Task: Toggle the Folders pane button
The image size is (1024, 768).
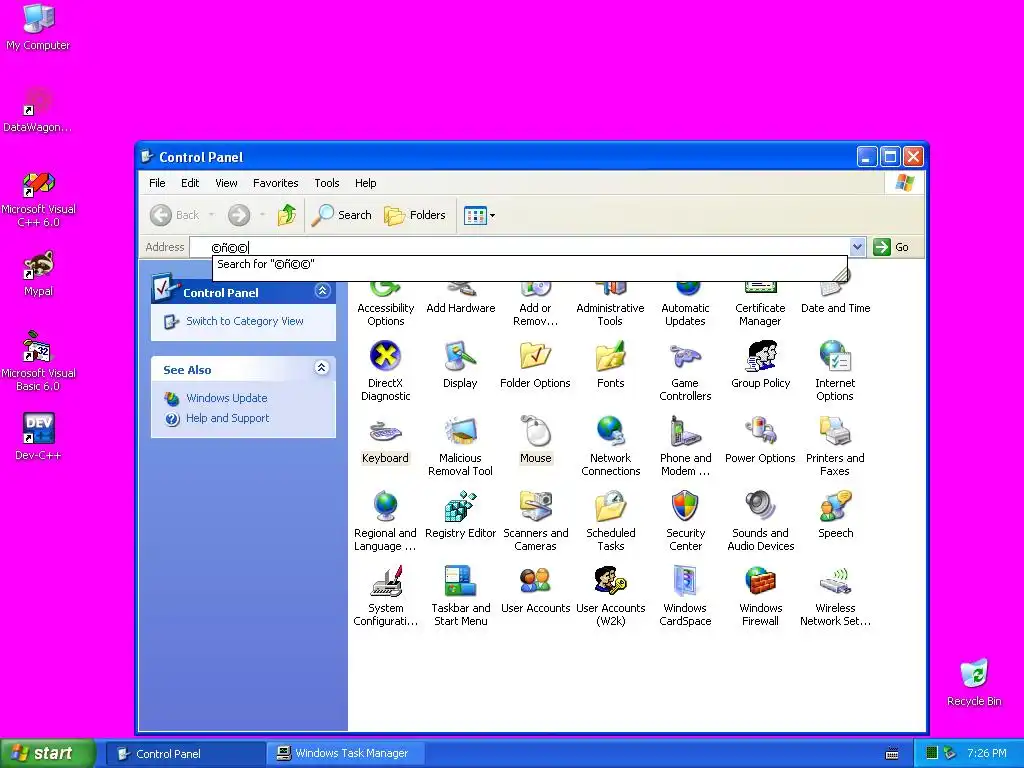Action: click(x=415, y=215)
